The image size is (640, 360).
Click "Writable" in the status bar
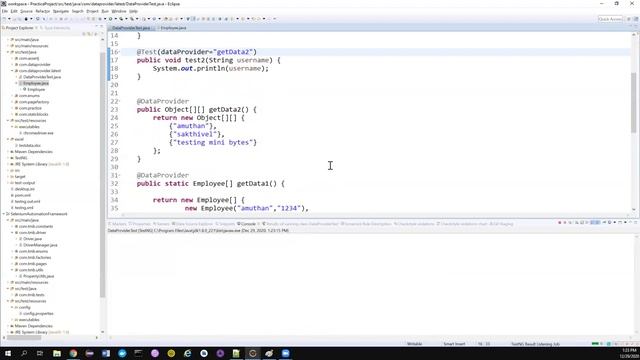[414, 344]
